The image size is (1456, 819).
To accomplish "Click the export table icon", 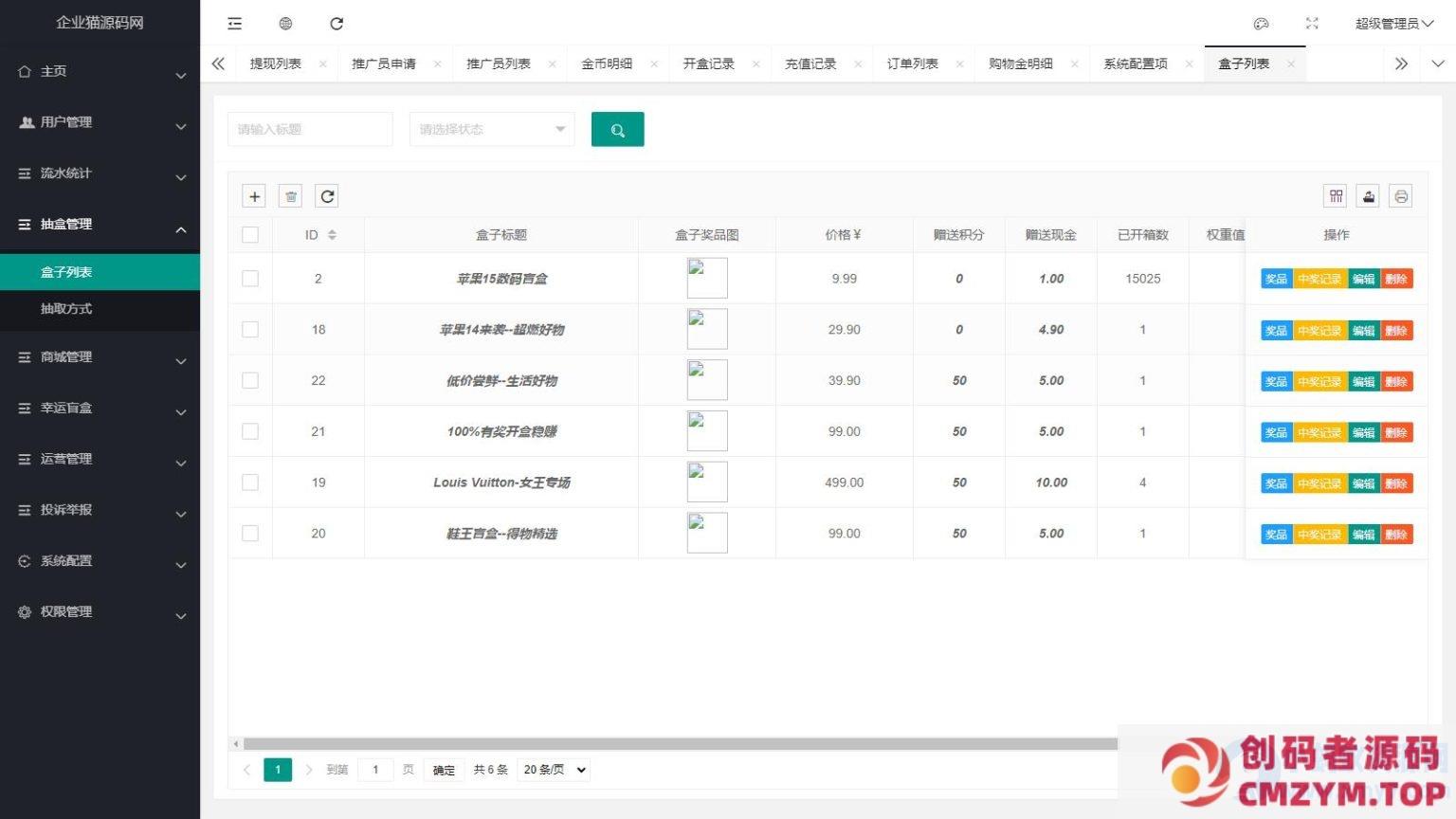I will coord(1368,196).
